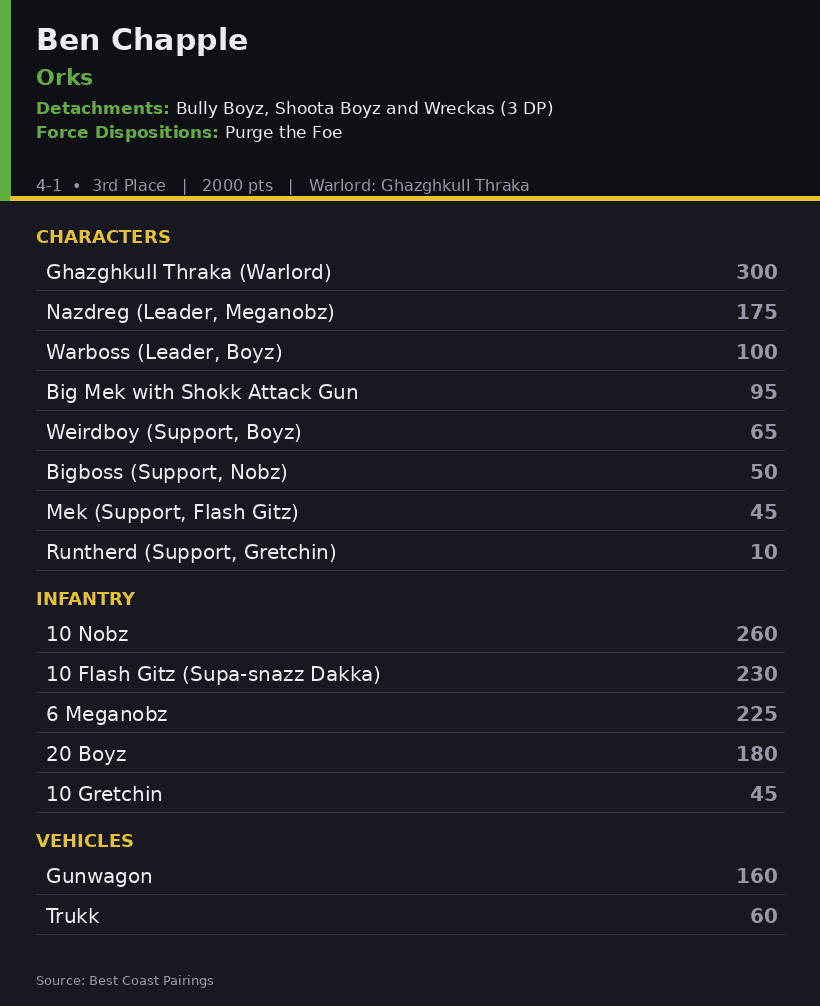This screenshot has width=820, height=1006.
Task: Click the Trukk vehicle entry
Action: [x=411, y=916]
